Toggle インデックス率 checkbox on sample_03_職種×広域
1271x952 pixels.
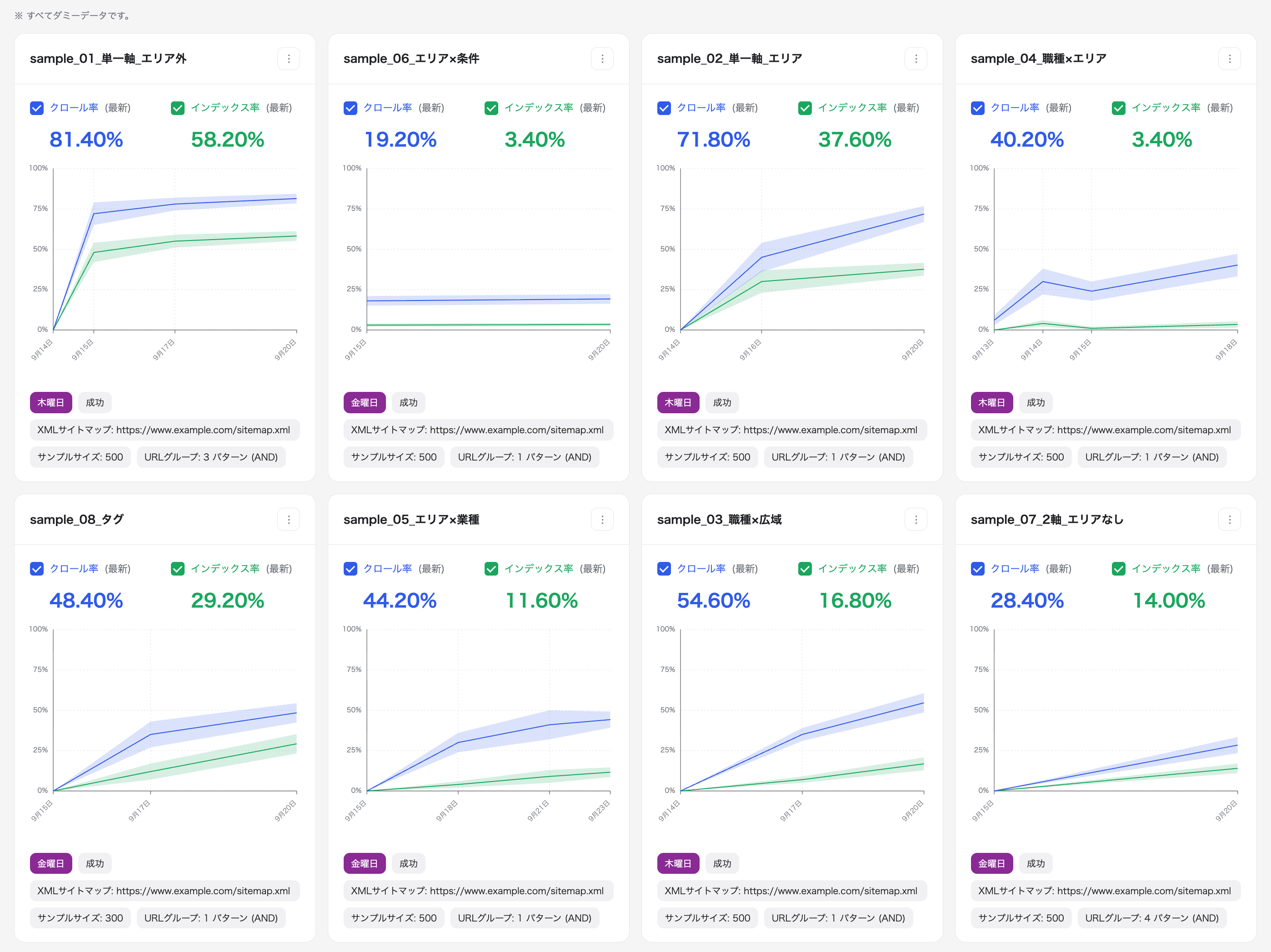tap(806, 569)
